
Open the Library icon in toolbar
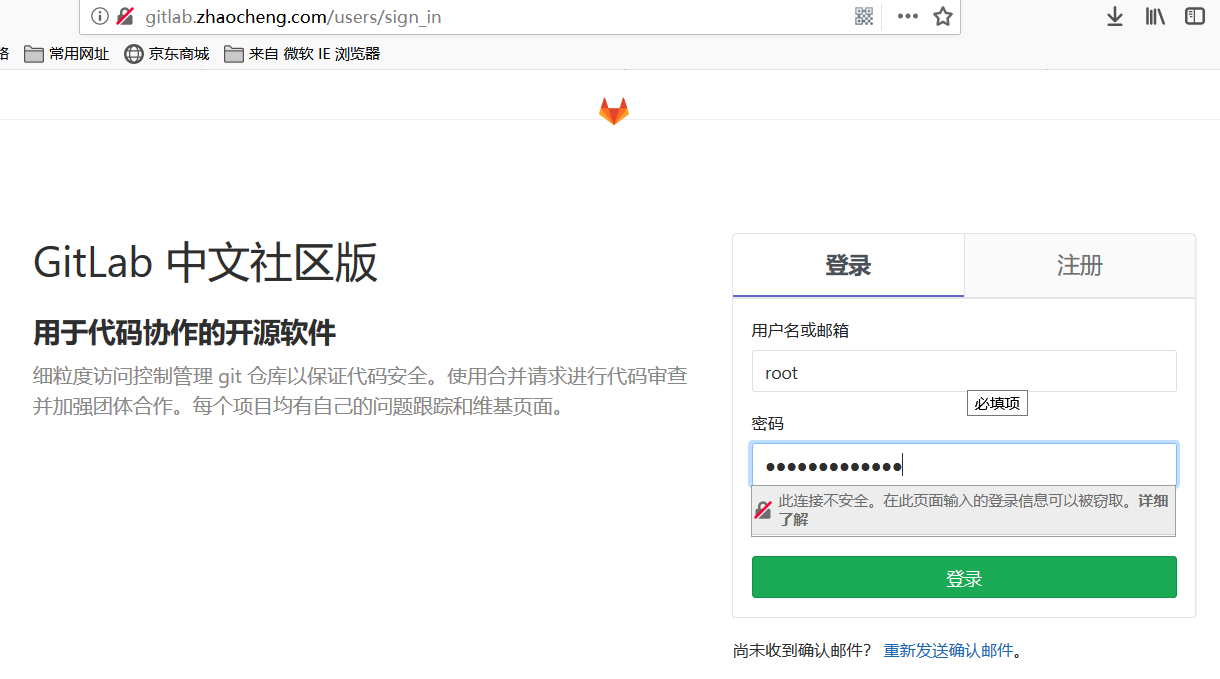click(1155, 16)
